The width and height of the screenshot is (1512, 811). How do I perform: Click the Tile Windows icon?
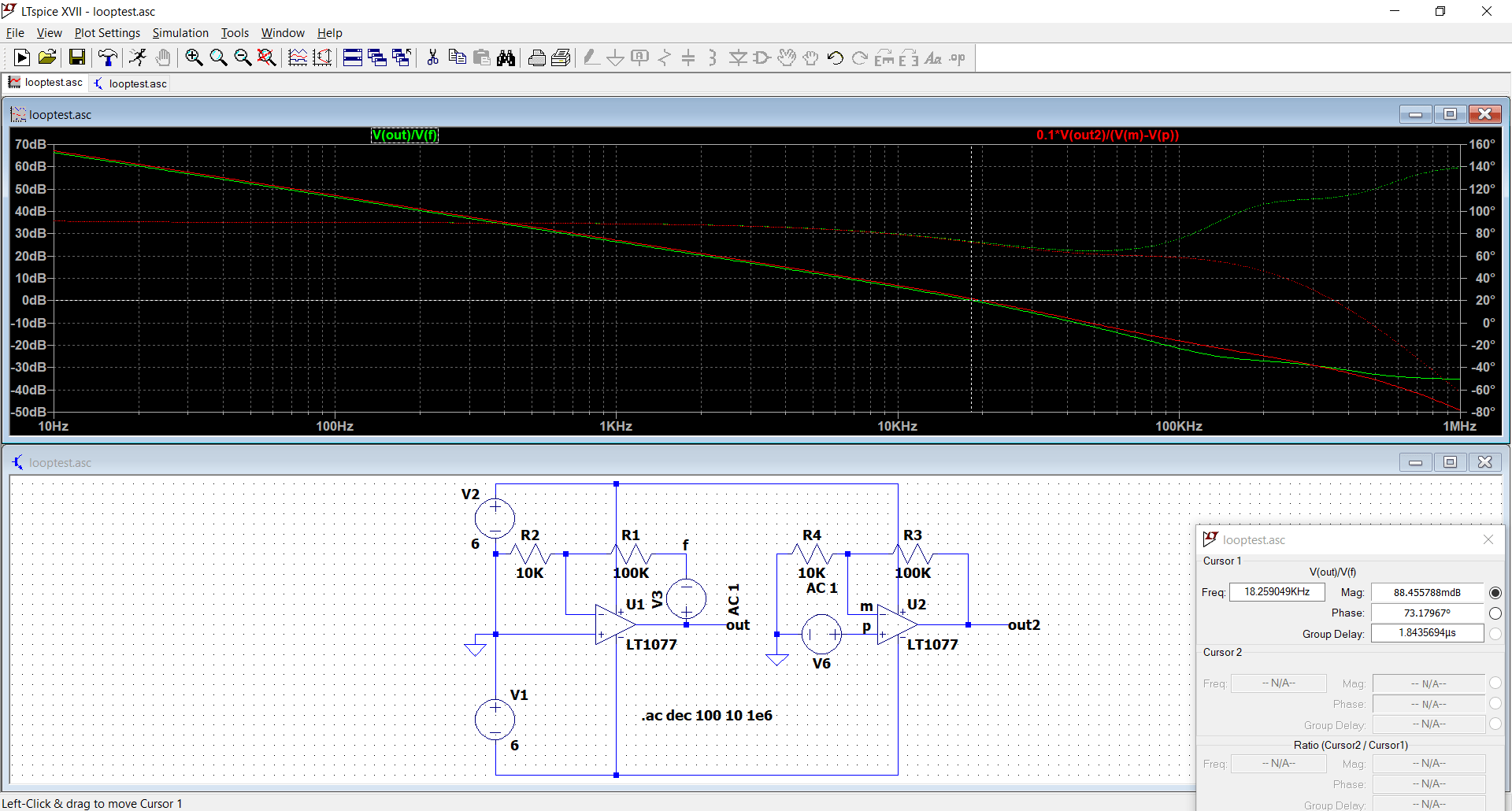pos(353,57)
